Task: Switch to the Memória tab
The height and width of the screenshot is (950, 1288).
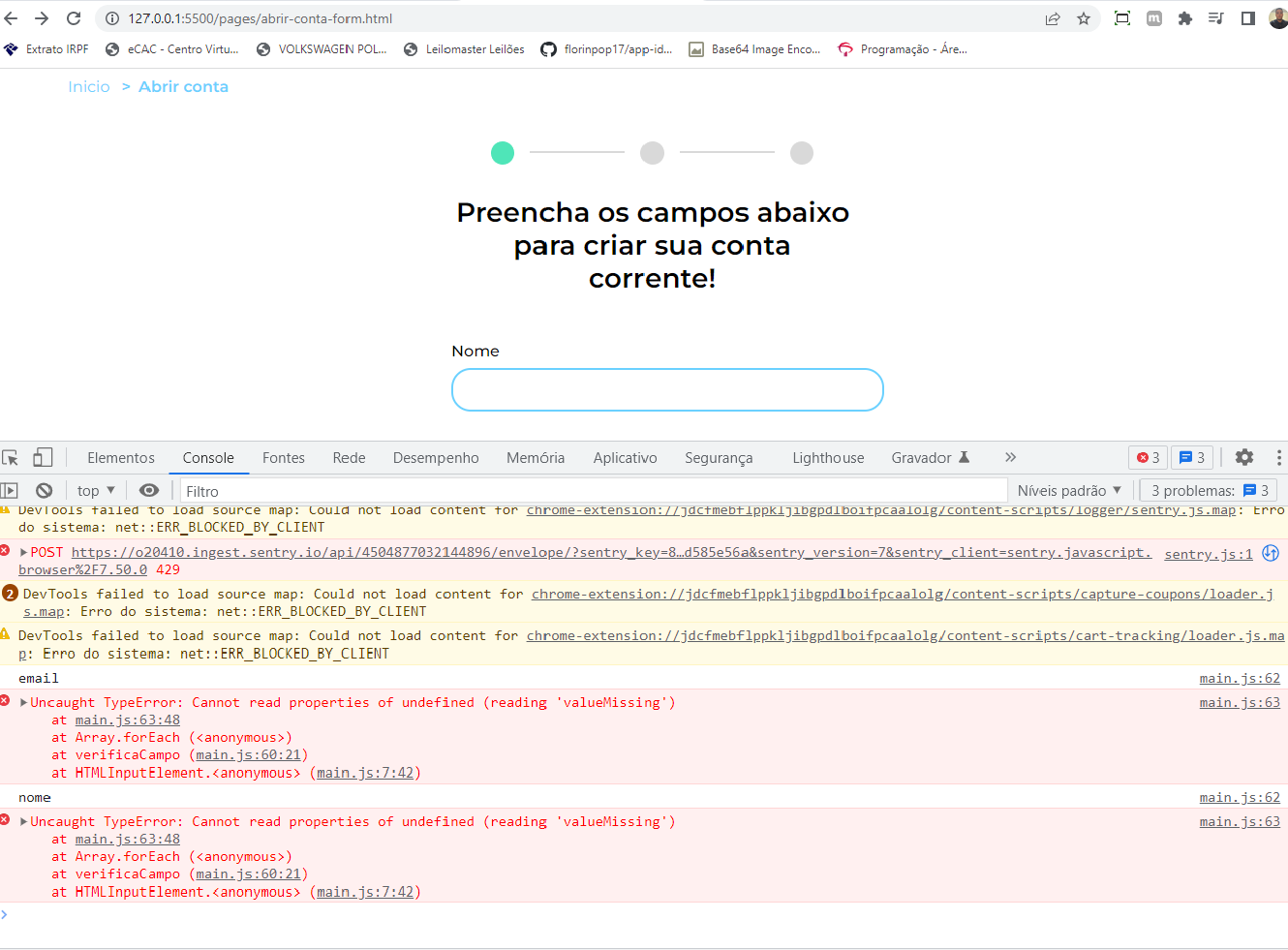Action: (536, 458)
